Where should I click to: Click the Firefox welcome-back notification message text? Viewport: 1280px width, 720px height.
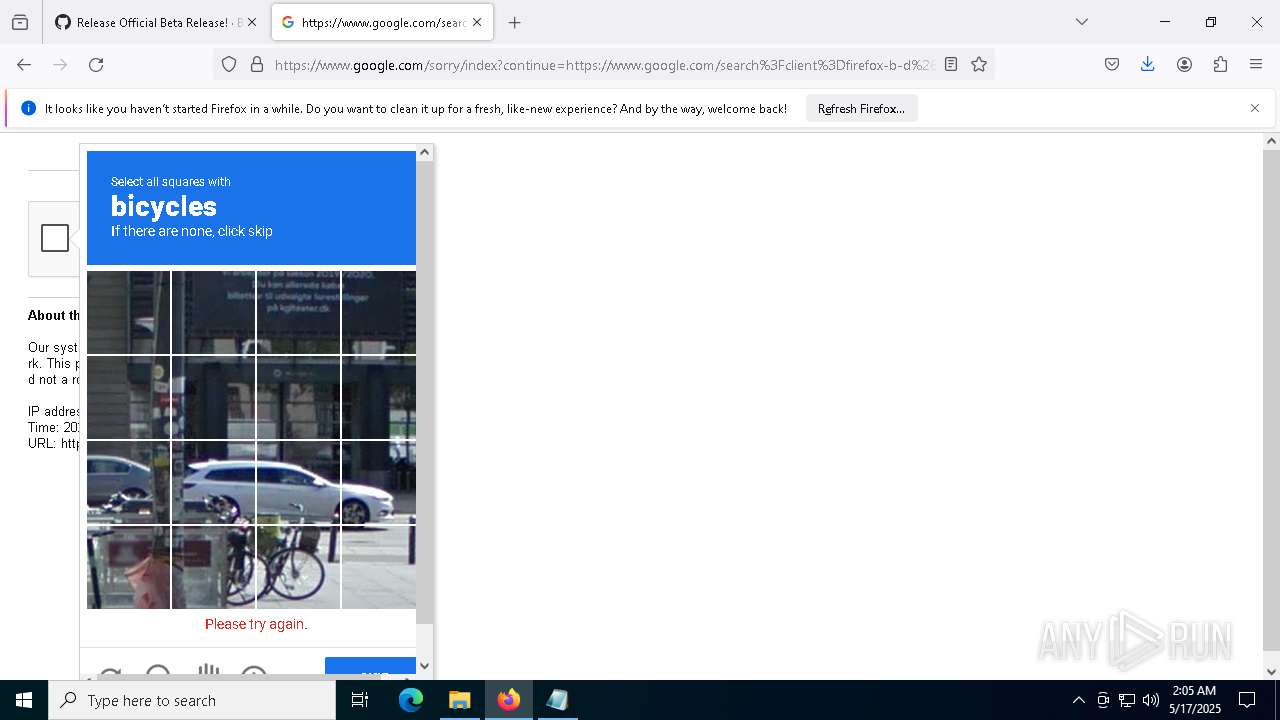point(416,108)
